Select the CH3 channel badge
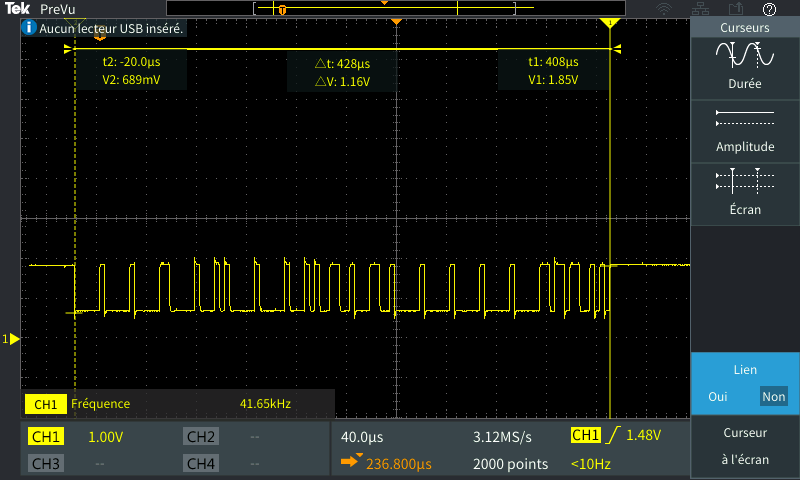Image resolution: width=800 pixels, height=480 pixels. [46, 463]
